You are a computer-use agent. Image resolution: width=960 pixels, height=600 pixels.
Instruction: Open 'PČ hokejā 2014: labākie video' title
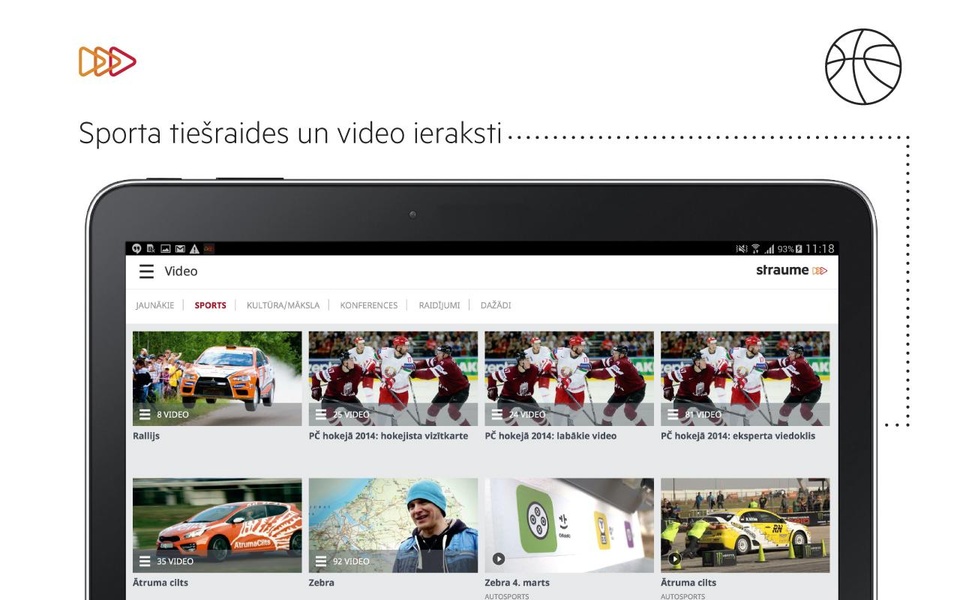[x=550, y=436]
